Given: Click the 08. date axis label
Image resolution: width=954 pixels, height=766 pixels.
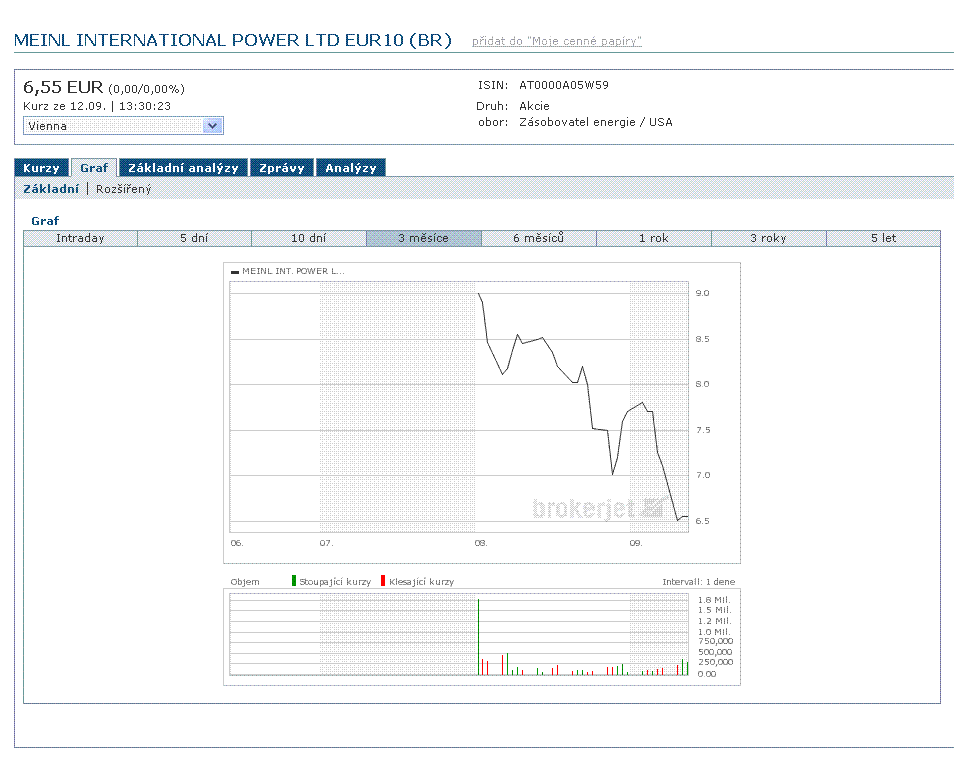Looking at the screenshot, I should 481,543.
